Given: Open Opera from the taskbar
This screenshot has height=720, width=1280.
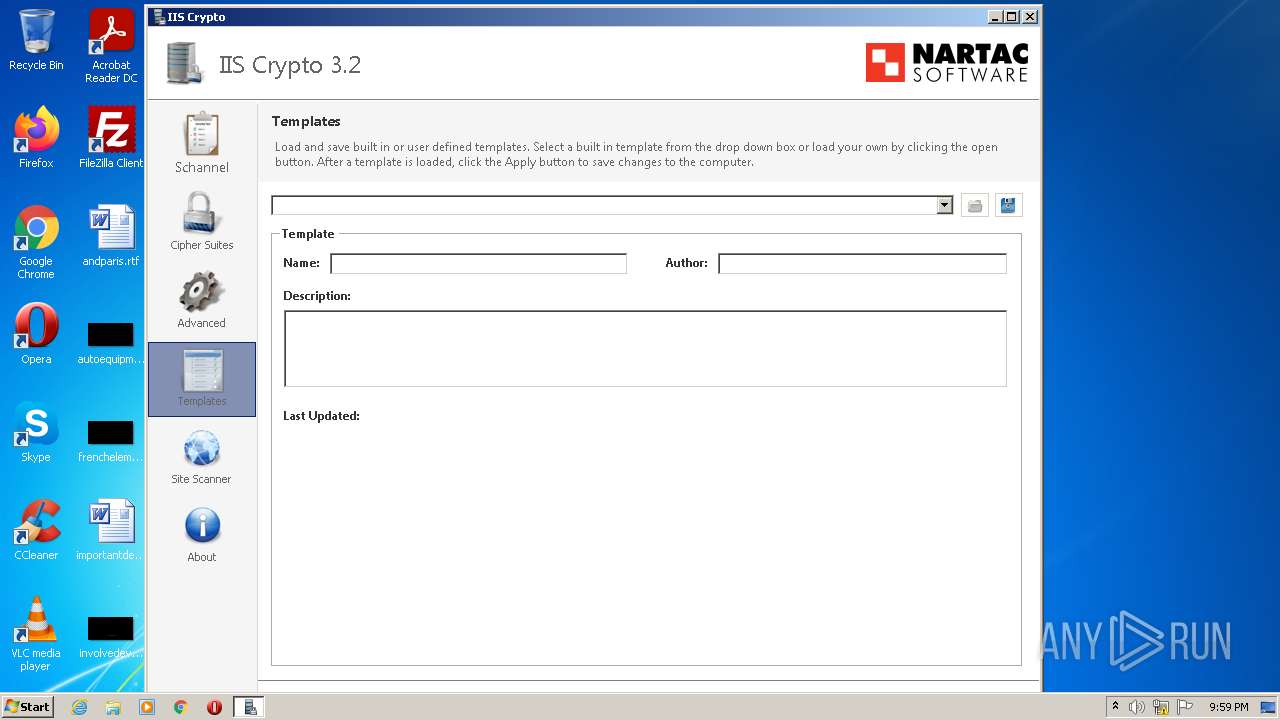Looking at the screenshot, I should (x=214, y=707).
